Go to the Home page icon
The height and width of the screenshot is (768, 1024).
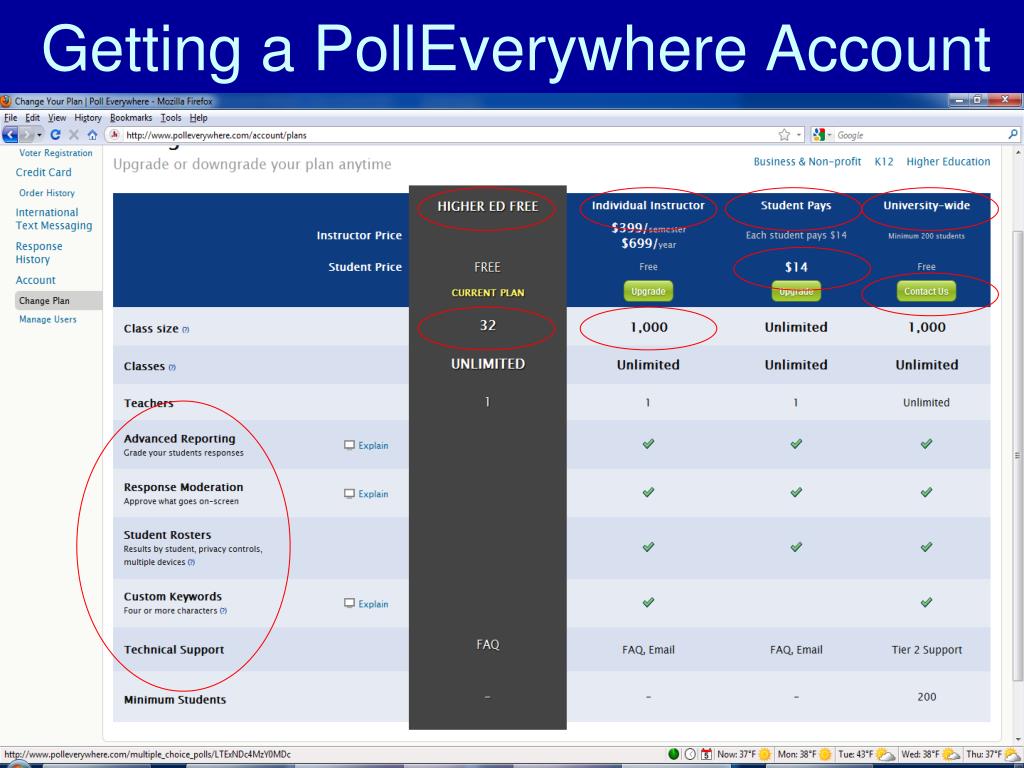[x=93, y=135]
